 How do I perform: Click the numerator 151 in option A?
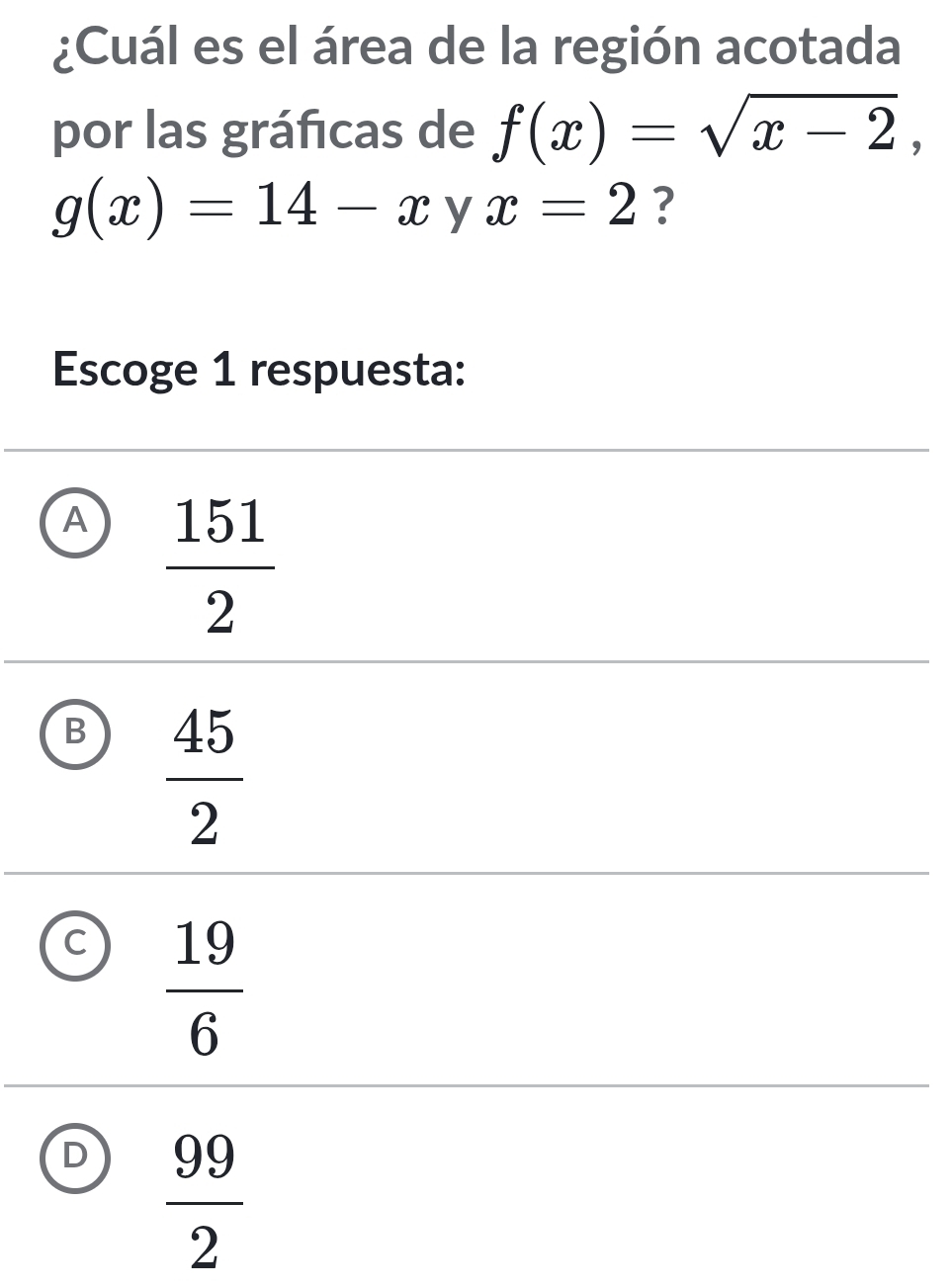pyautogui.click(x=220, y=523)
